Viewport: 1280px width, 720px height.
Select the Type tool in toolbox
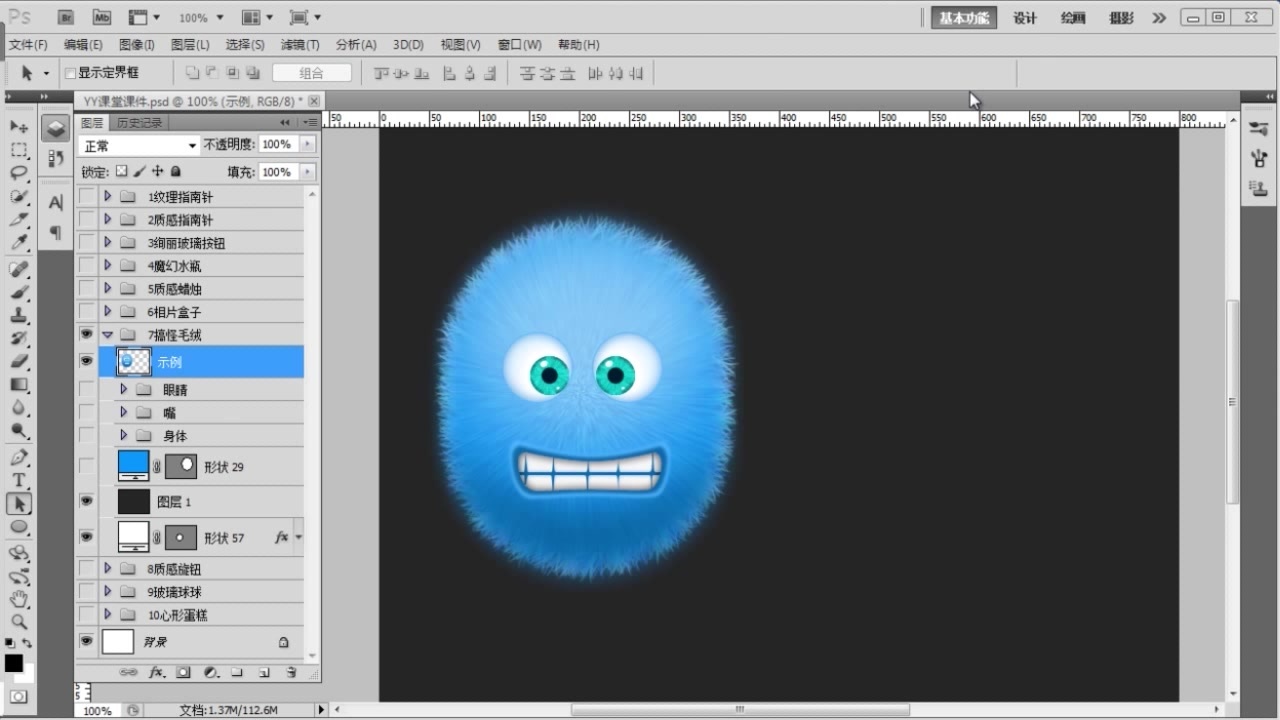[19, 481]
